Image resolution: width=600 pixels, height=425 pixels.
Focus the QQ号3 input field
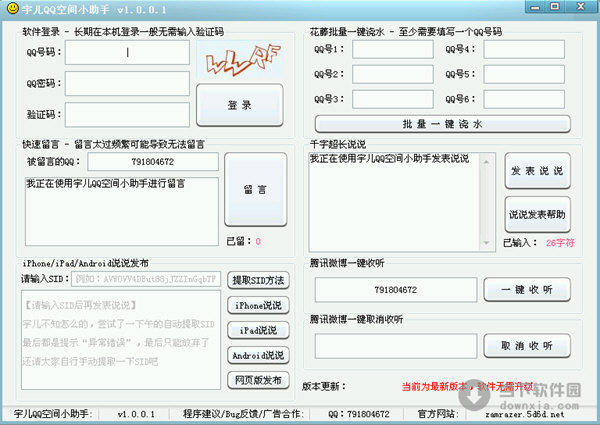(393, 99)
